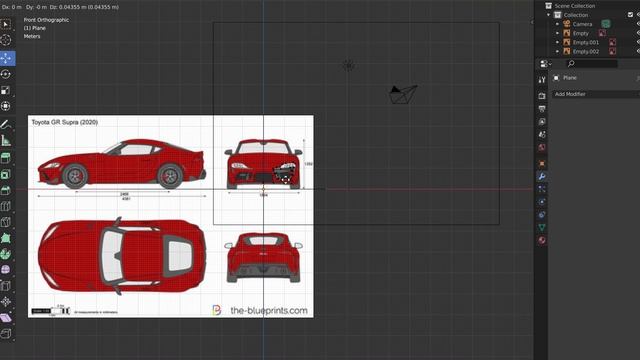
Task: Select the Bevel tool
Action: pos(6,190)
